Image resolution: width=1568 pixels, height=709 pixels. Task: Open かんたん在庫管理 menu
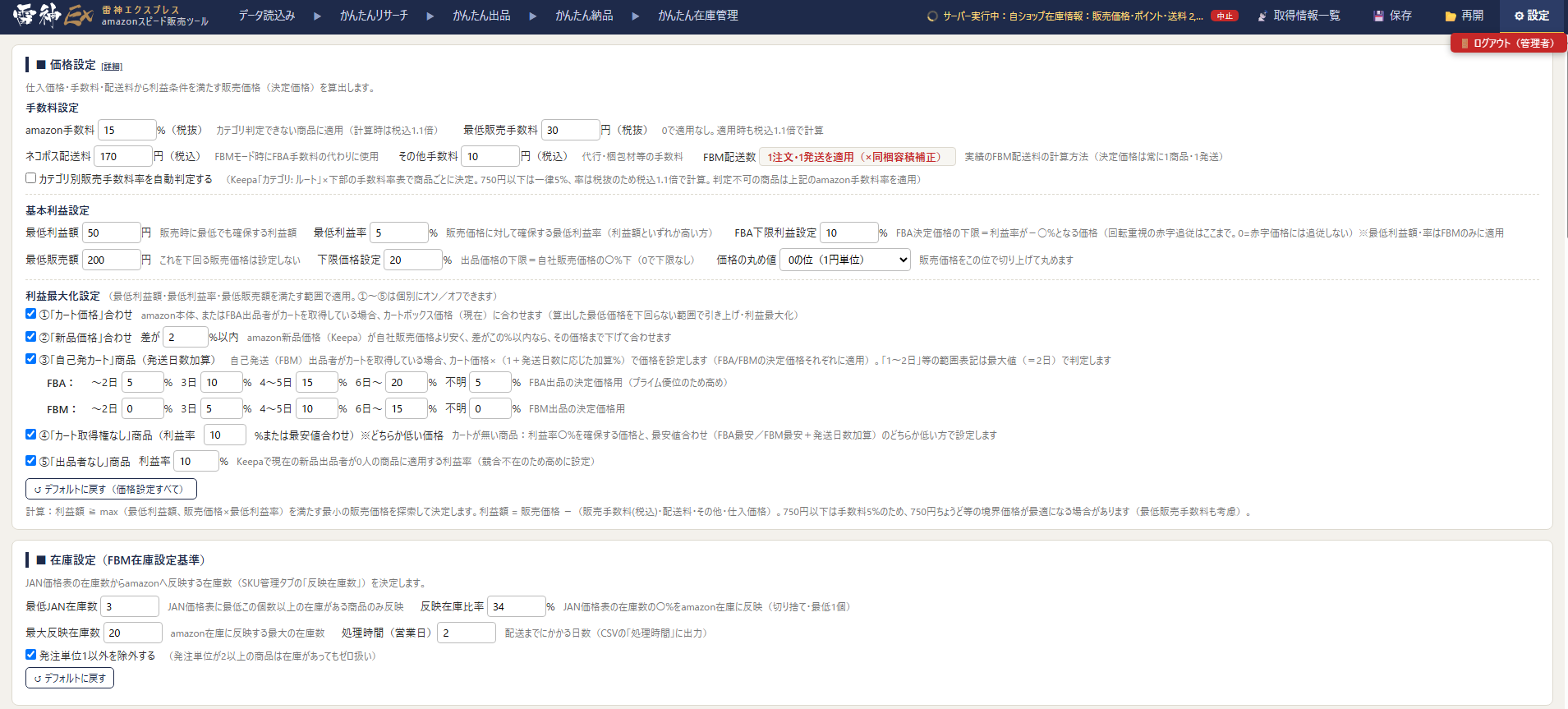(698, 16)
